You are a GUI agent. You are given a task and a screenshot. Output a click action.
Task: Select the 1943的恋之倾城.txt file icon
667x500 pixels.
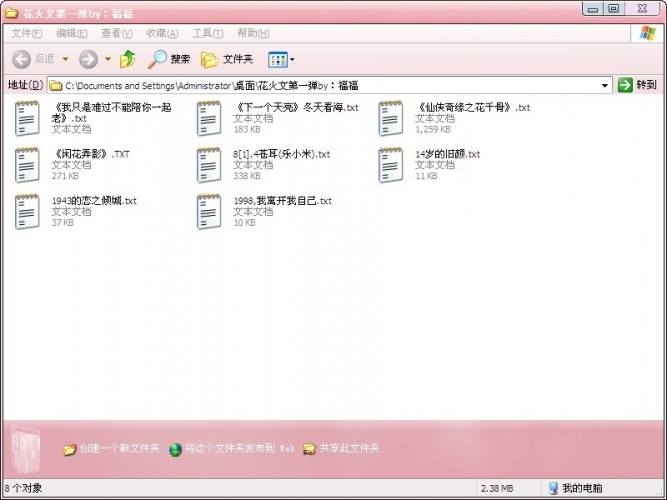pyautogui.click(x=27, y=211)
